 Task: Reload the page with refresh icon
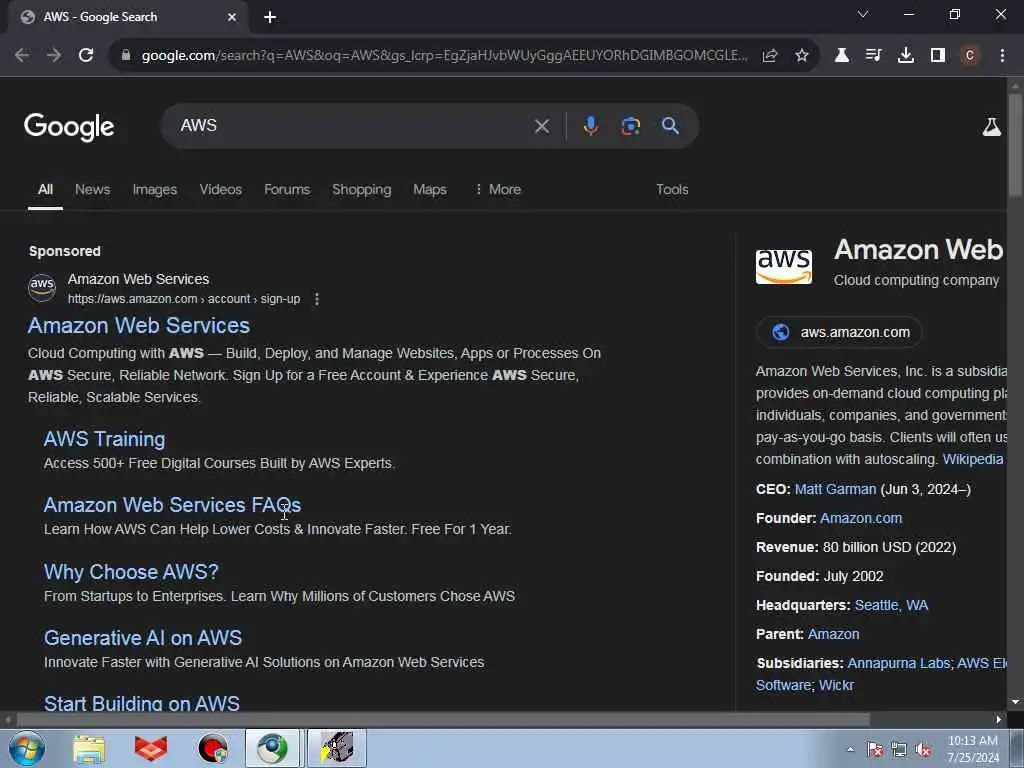coord(86,56)
